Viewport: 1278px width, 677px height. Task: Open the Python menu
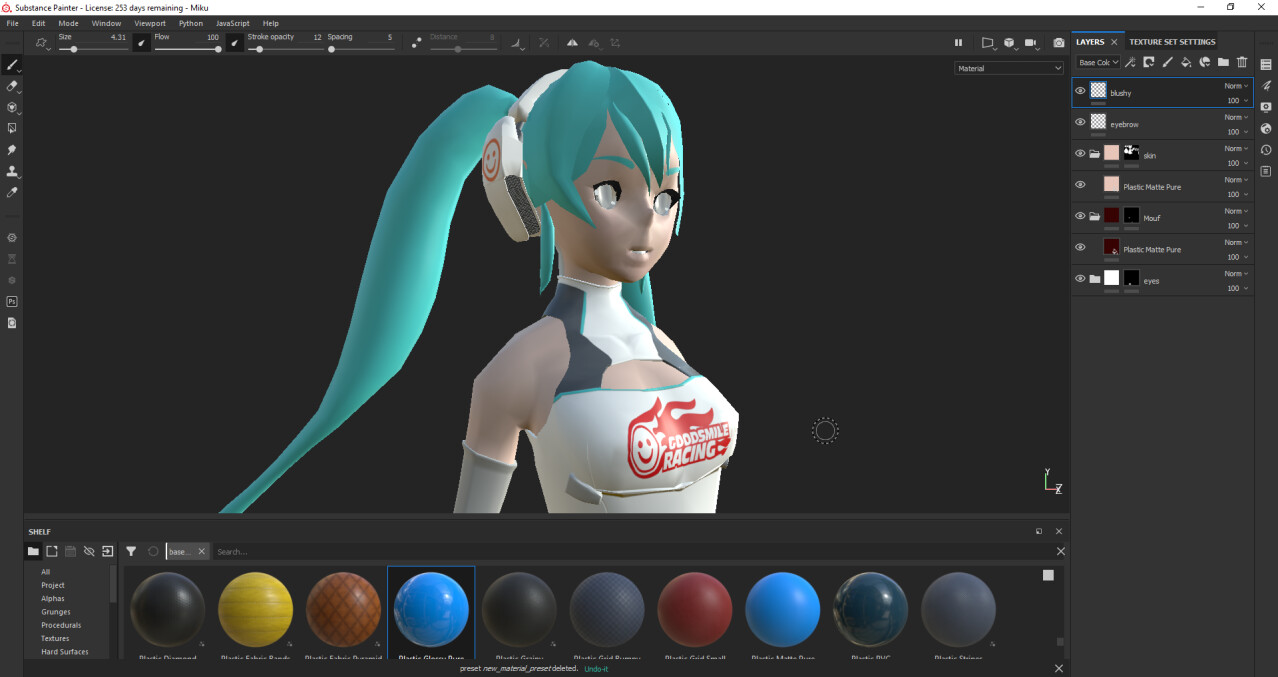point(191,23)
